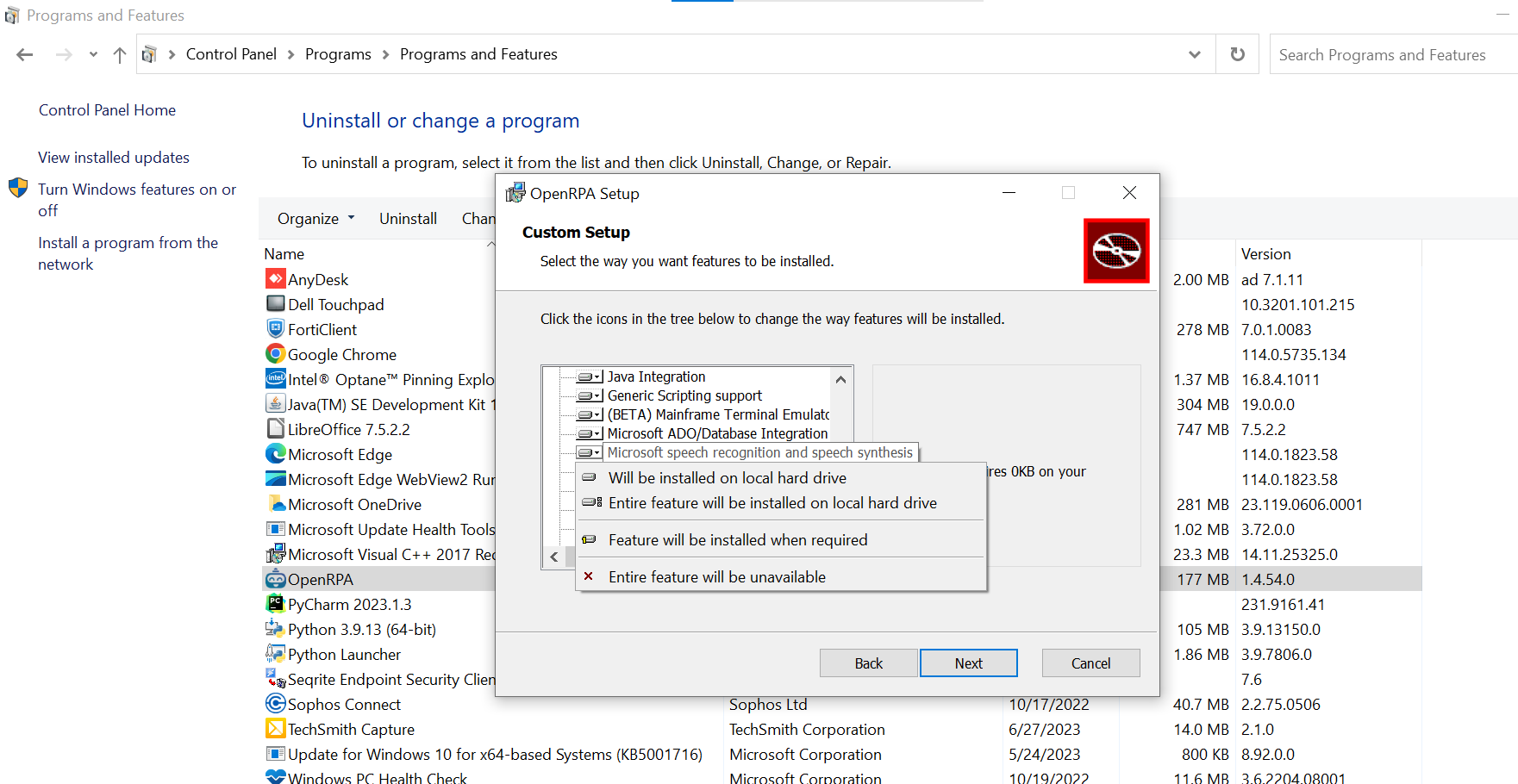The height and width of the screenshot is (784, 1518).
Task: Open Java Integration feature install dropdown
Action: point(590,376)
